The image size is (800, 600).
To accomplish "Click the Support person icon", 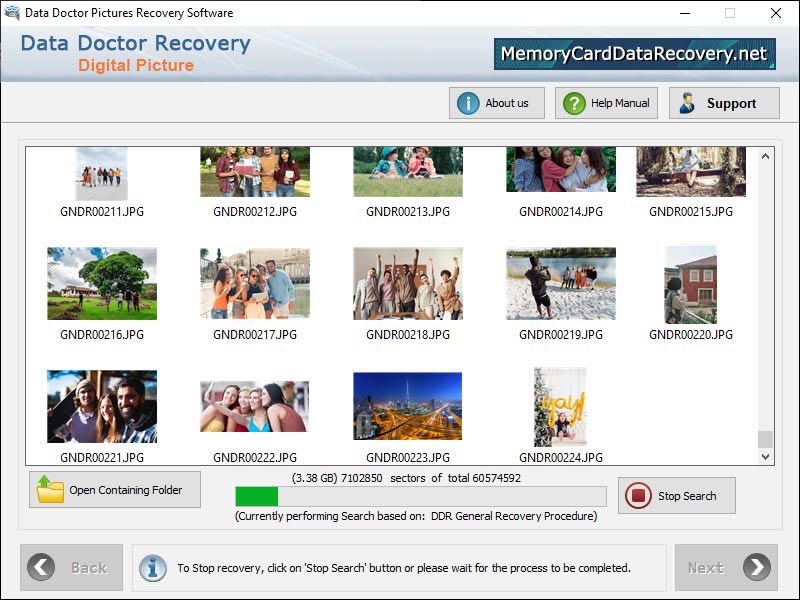I will [x=688, y=102].
